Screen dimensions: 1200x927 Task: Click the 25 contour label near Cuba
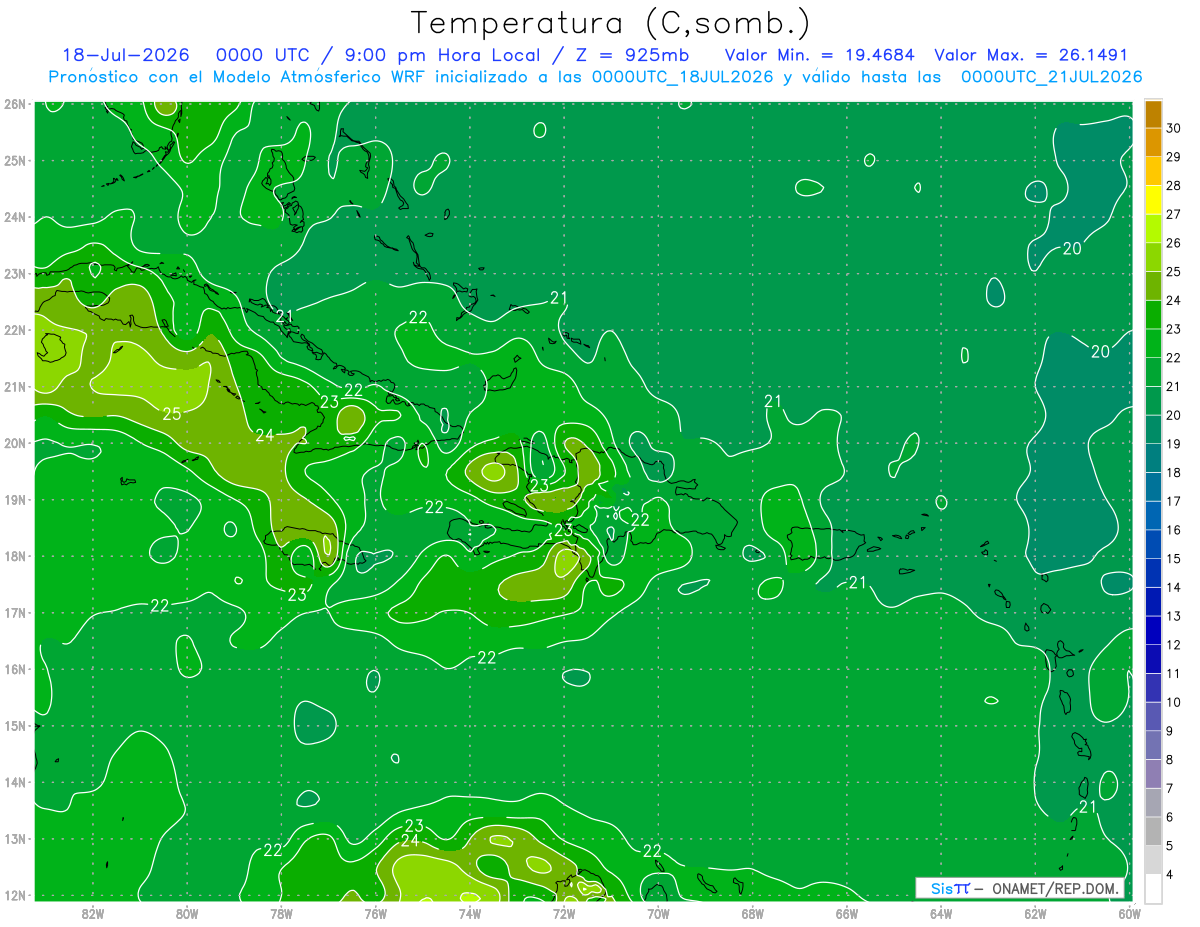pyautogui.click(x=172, y=413)
